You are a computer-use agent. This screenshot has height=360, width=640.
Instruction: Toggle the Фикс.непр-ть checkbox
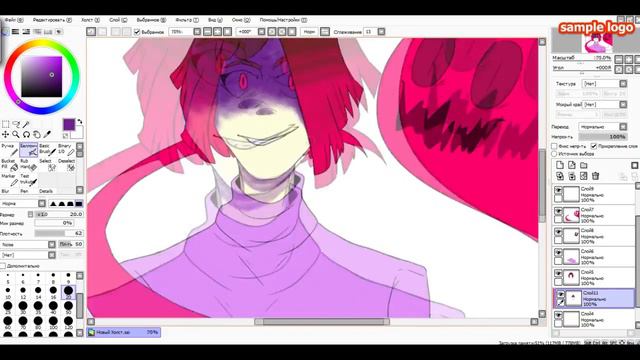coord(554,146)
